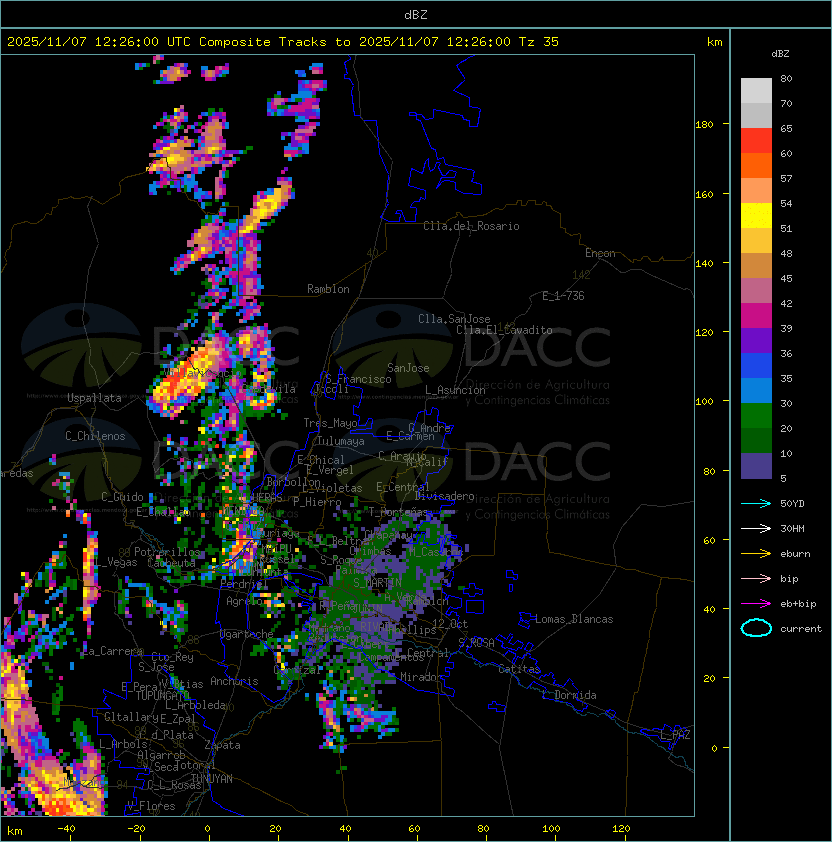
Task: Click the '51' label in dBZ legend
Action: 786,228
